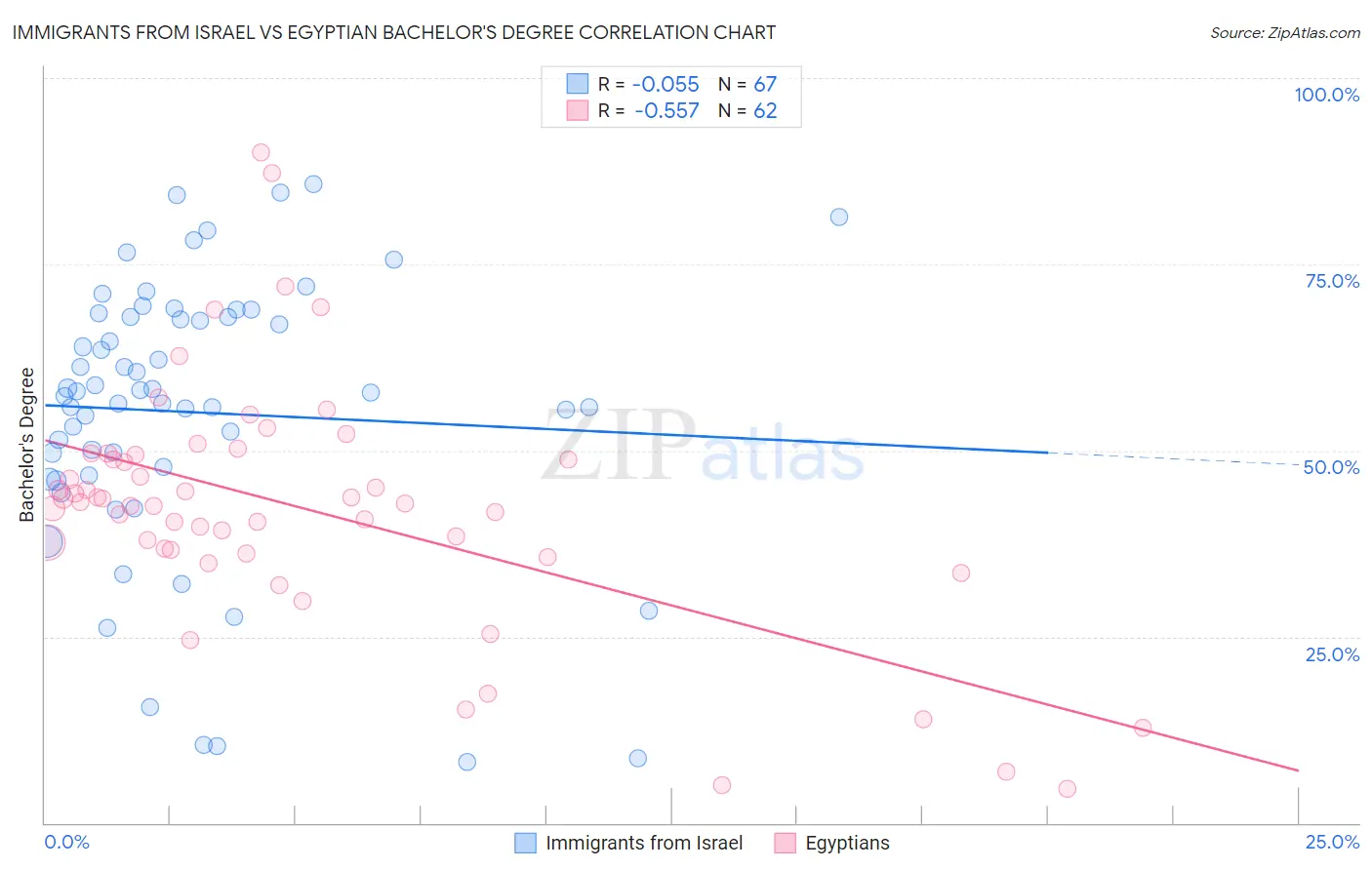Select the Immigrants from Israel legend label
This screenshot has height=870, width=1372.
(x=644, y=843)
